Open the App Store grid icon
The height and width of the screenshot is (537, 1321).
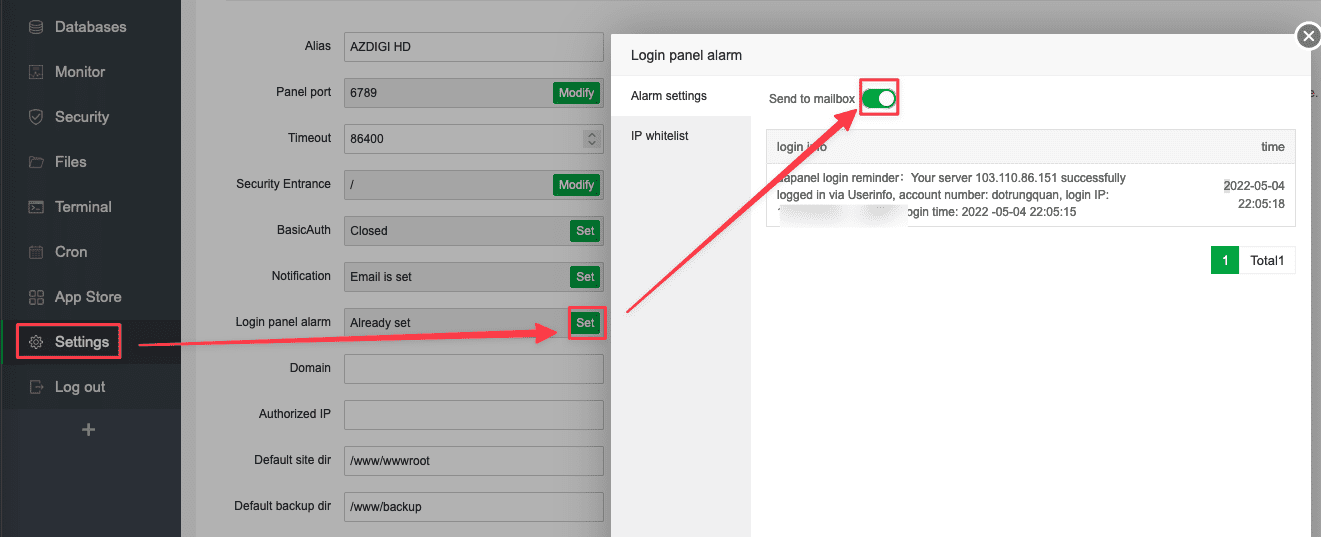(36, 297)
